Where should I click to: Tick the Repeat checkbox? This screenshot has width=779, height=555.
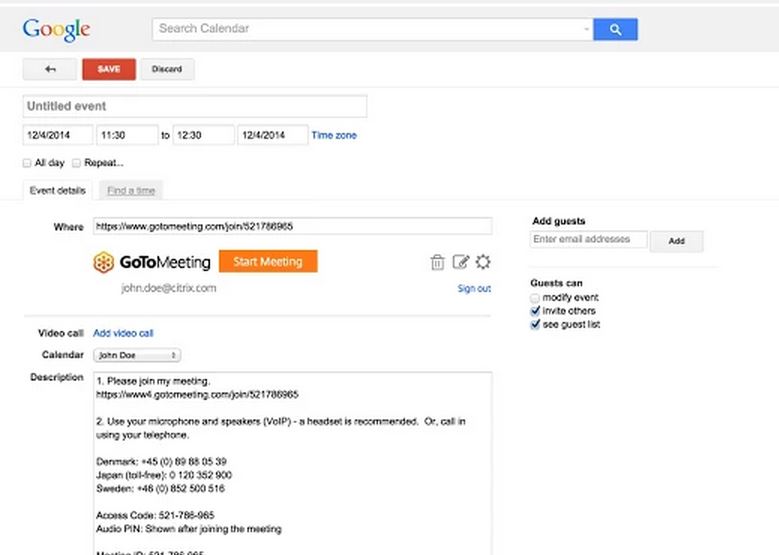[x=76, y=163]
